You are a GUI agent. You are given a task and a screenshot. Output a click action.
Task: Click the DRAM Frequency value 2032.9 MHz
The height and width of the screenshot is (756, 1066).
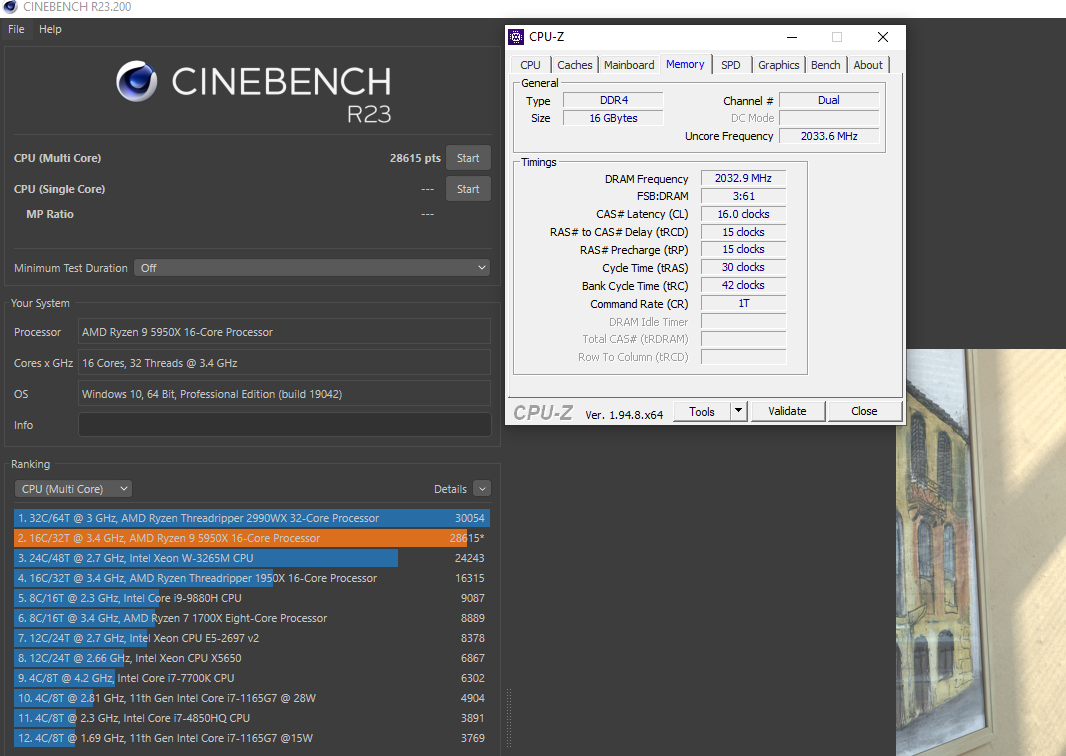[x=743, y=178]
